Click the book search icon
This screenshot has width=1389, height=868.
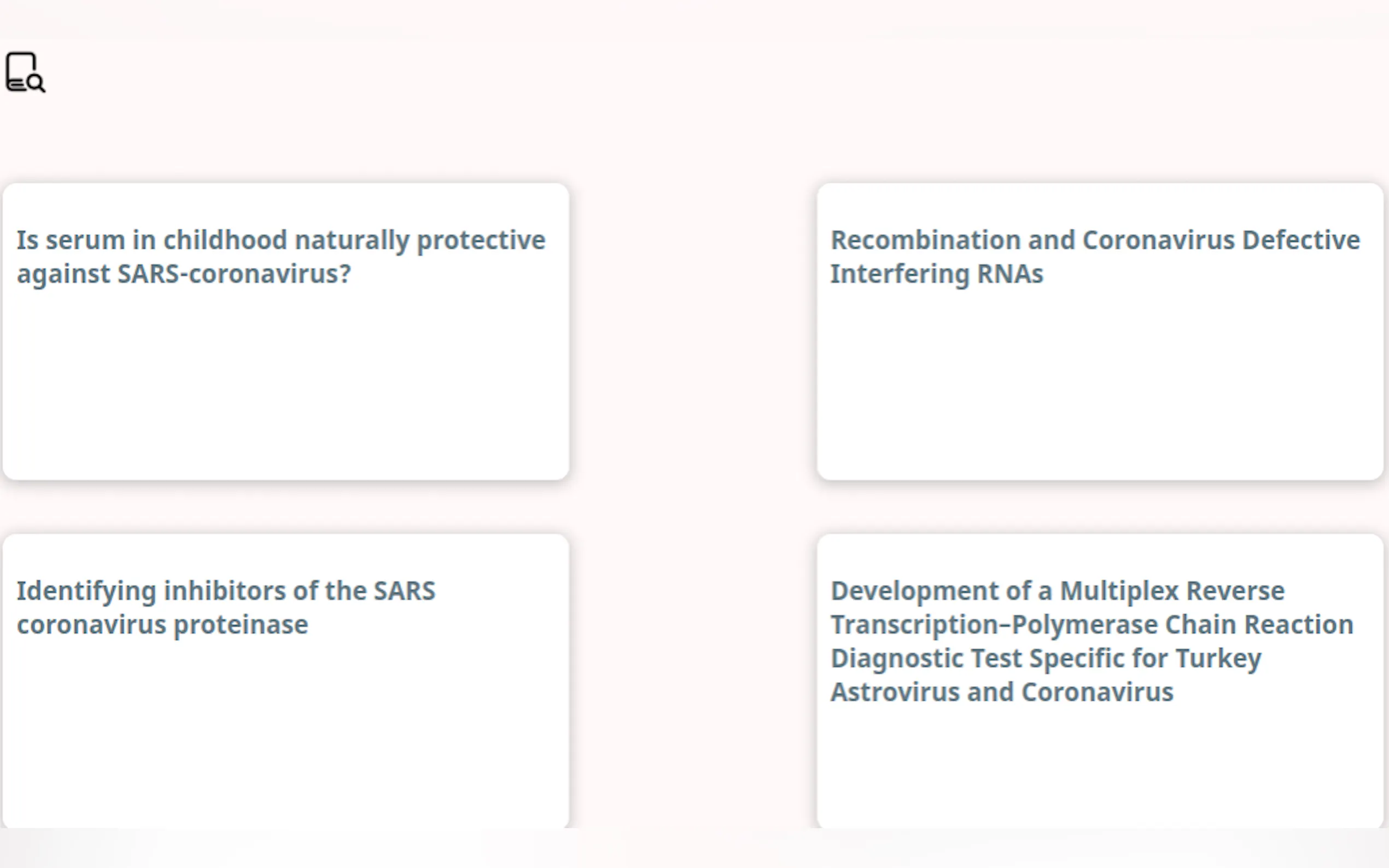[25, 72]
